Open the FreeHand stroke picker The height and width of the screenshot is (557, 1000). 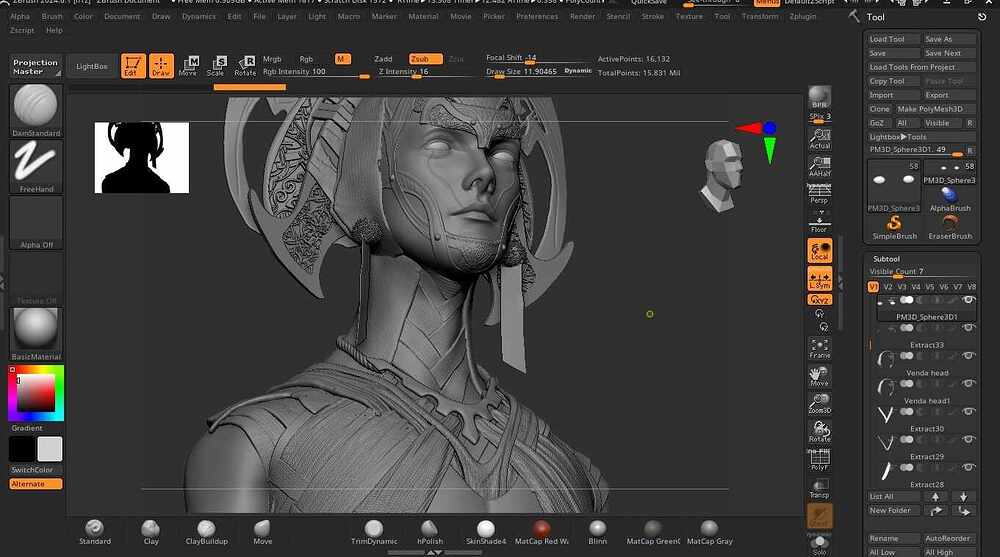click(x=36, y=166)
